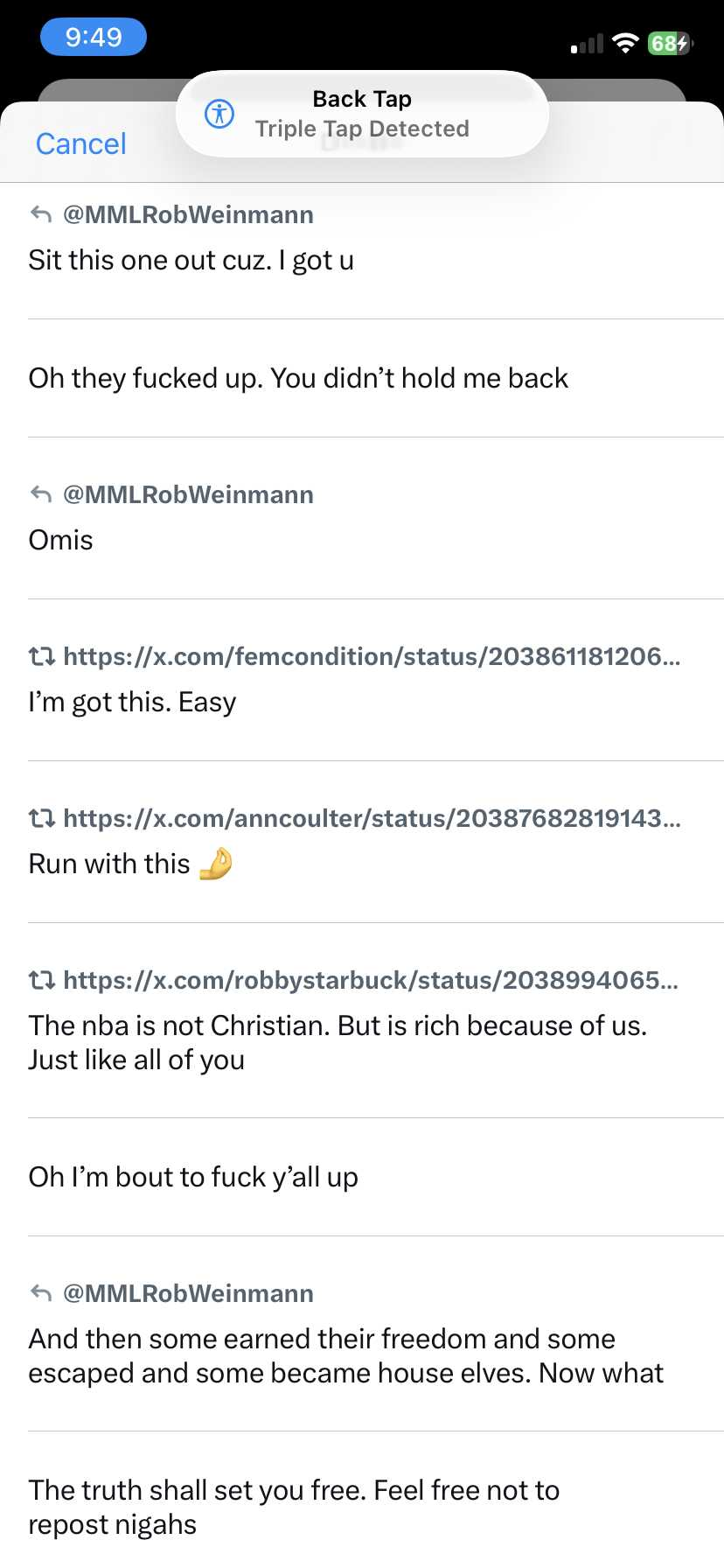The height and width of the screenshot is (1568, 724).
Task: Tap the Wi-Fi icon in status bar
Action: (x=625, y=43)
